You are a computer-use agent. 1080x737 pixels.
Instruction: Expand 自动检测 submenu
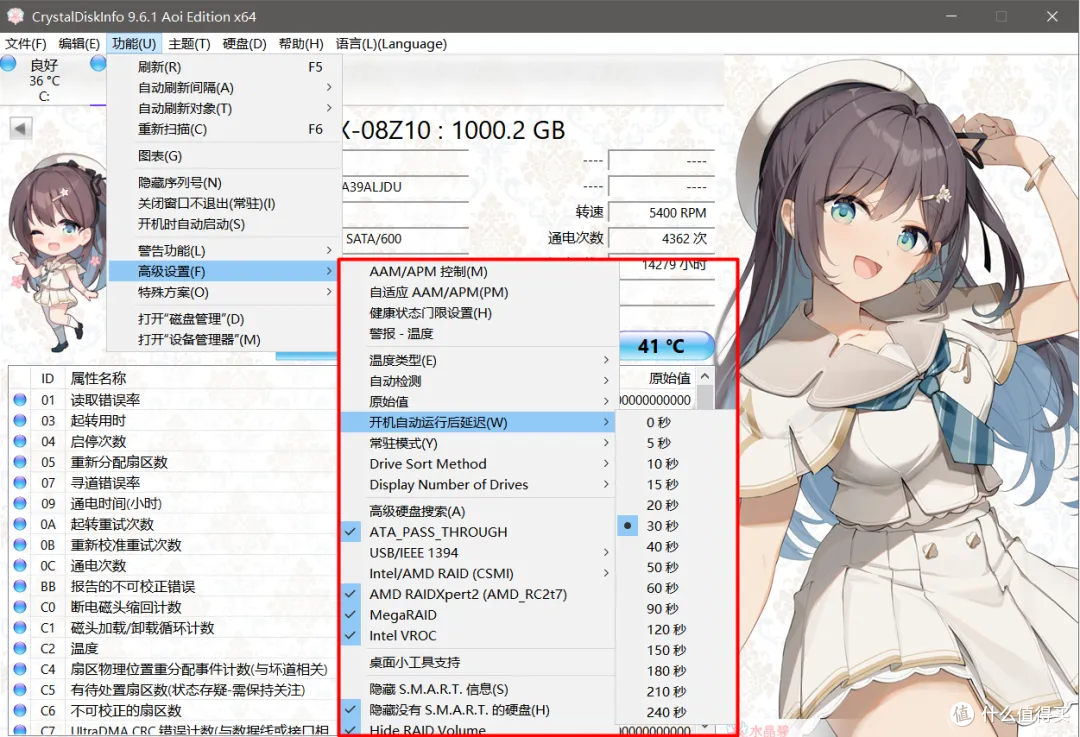[477, 381]
